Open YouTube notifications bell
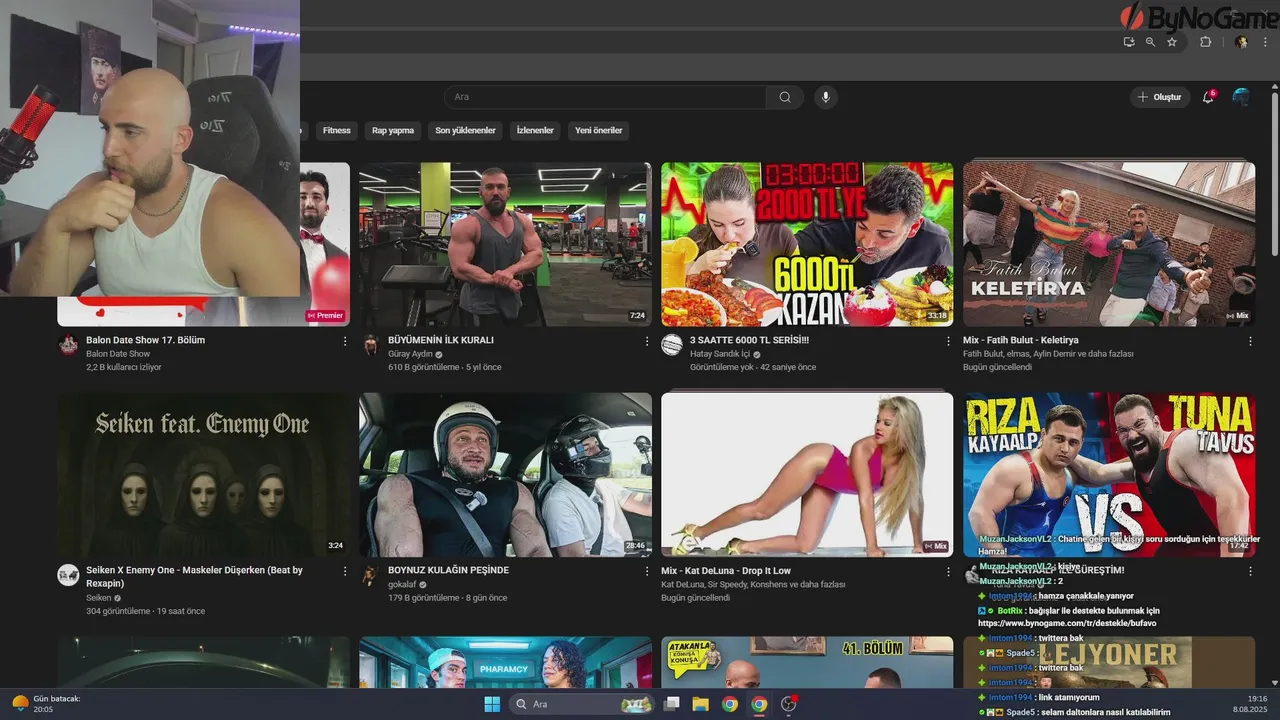 pos(1209,97)
